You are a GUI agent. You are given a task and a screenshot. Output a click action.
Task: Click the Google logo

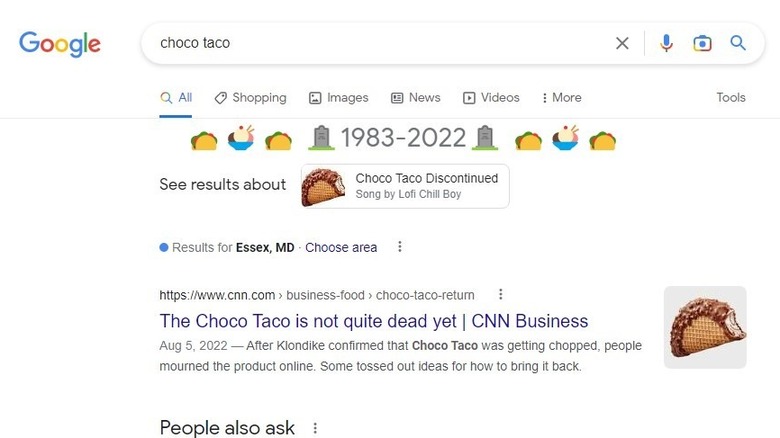(x=60, y=44)
